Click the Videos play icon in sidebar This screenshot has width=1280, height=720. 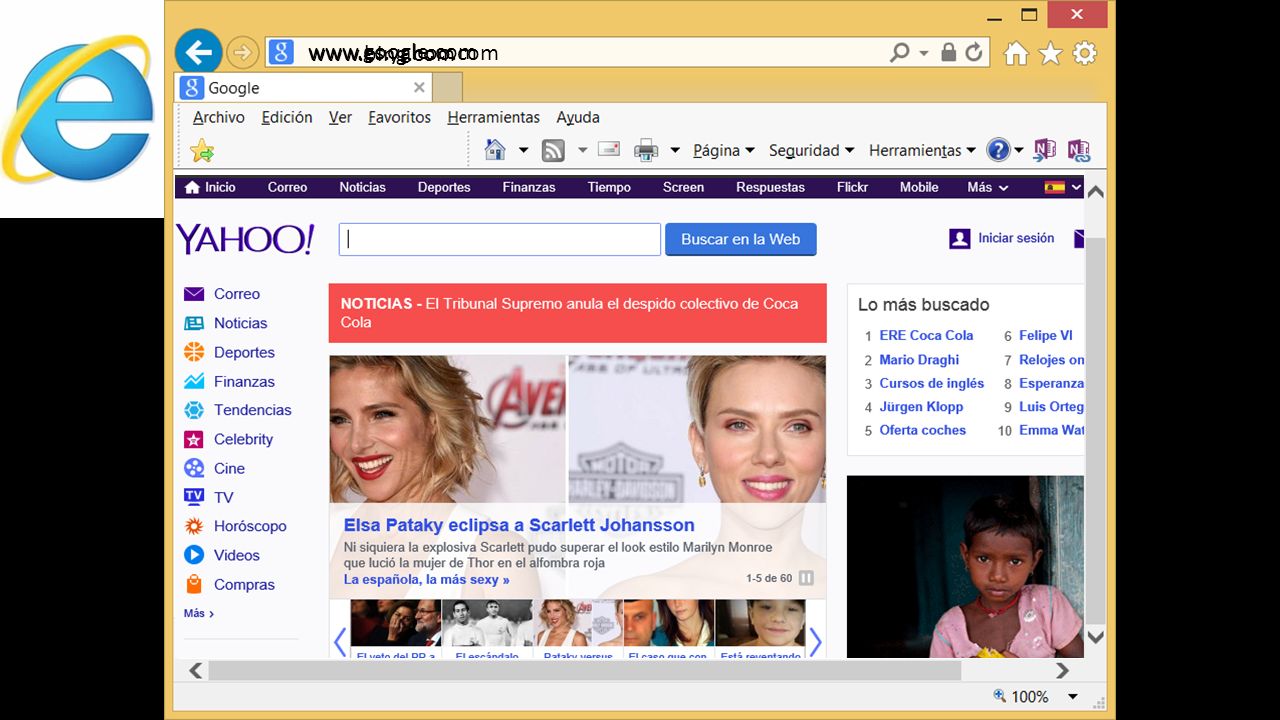pyautogui.click(x=194, y=555)
